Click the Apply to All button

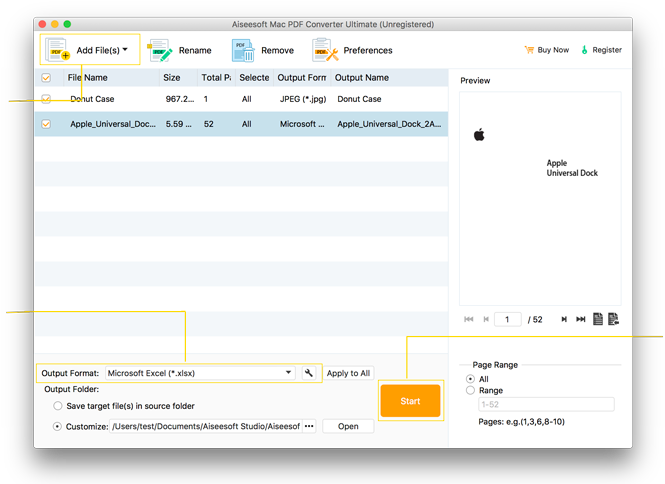tap(348, 373)
